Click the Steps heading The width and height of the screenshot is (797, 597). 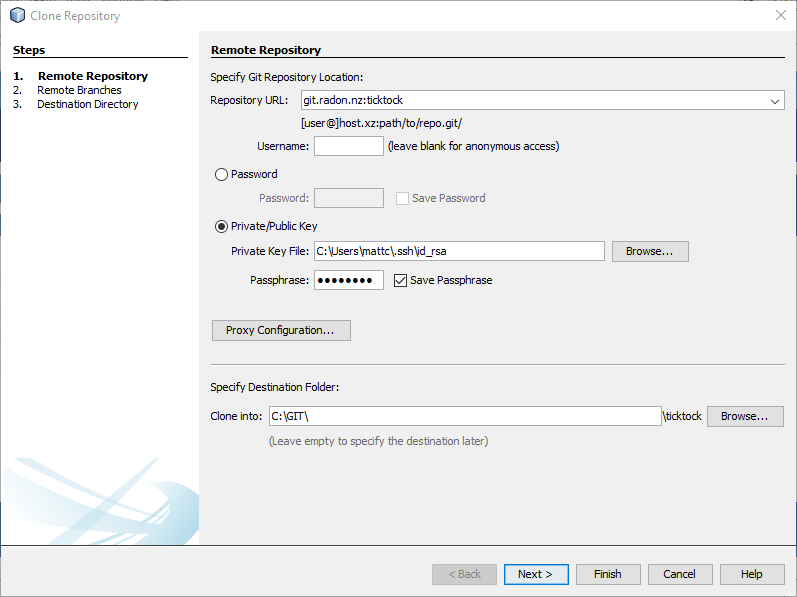pos(29,50)
